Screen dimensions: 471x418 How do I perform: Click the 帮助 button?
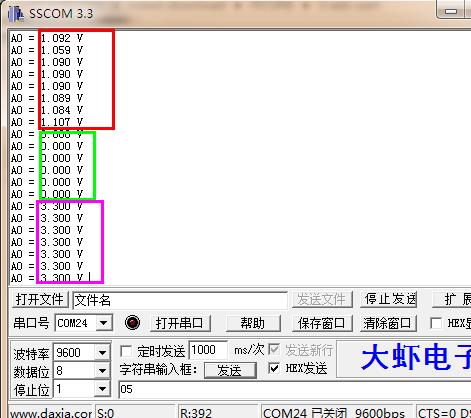[x=253, y=323]
